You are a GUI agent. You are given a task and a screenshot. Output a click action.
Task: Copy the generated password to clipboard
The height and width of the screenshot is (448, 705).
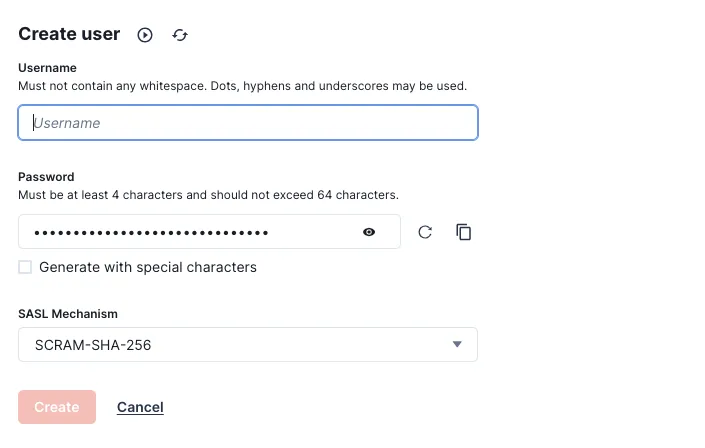point(464,232)
